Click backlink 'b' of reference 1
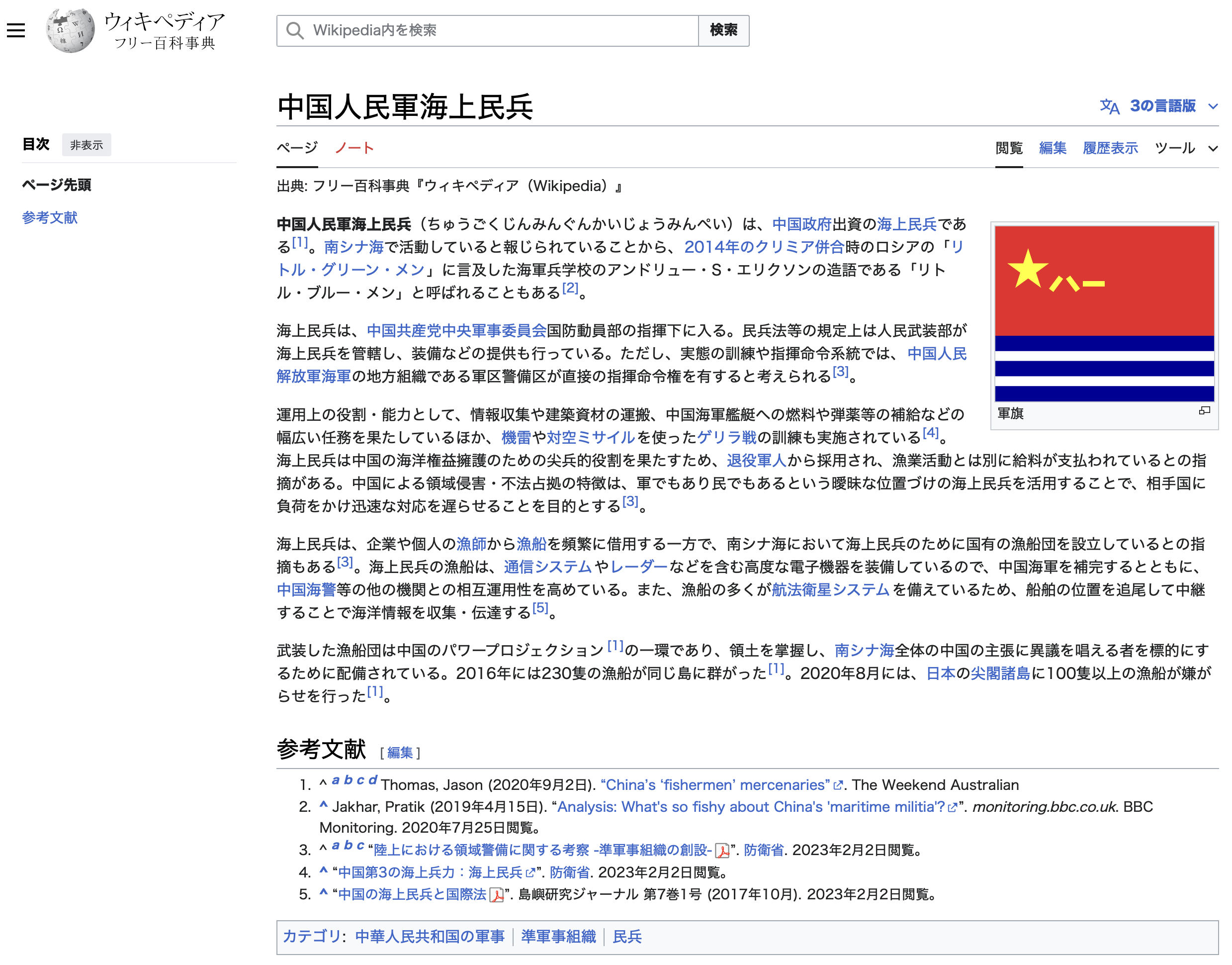1232x965 pixels. 348,780
